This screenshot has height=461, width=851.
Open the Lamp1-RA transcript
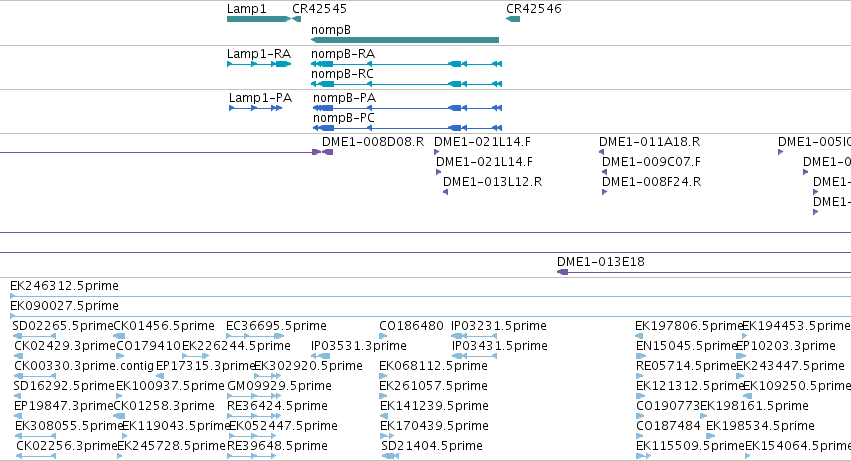[x=259, y=64]
